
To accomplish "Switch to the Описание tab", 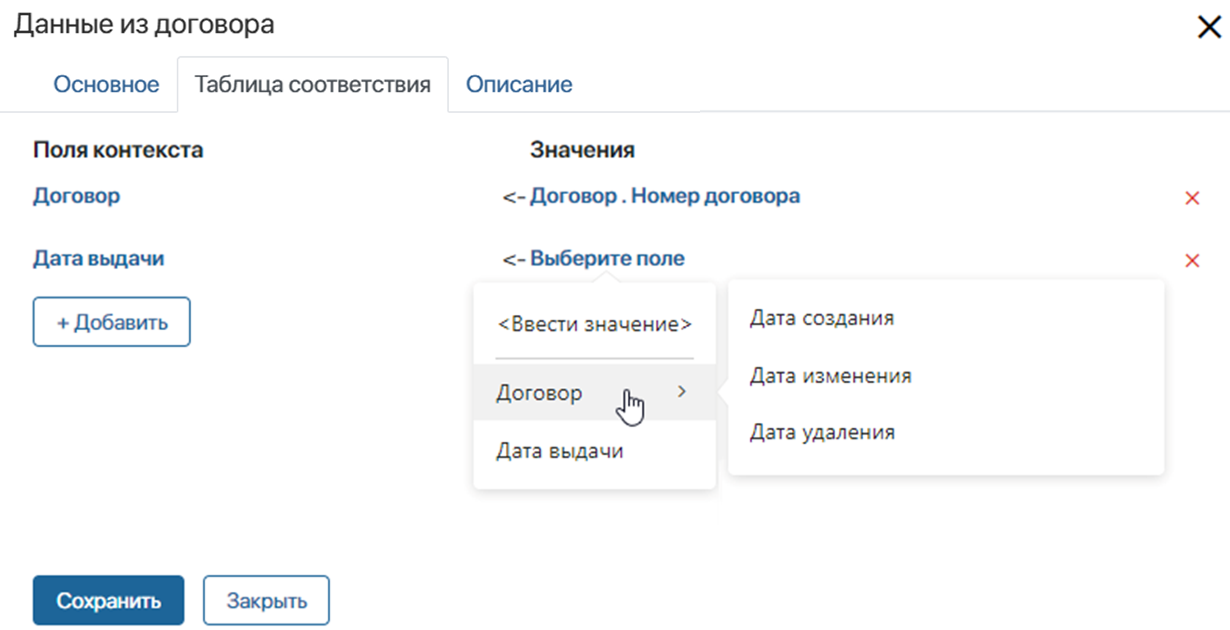I will pyautogui.click(x=519, y=85).
